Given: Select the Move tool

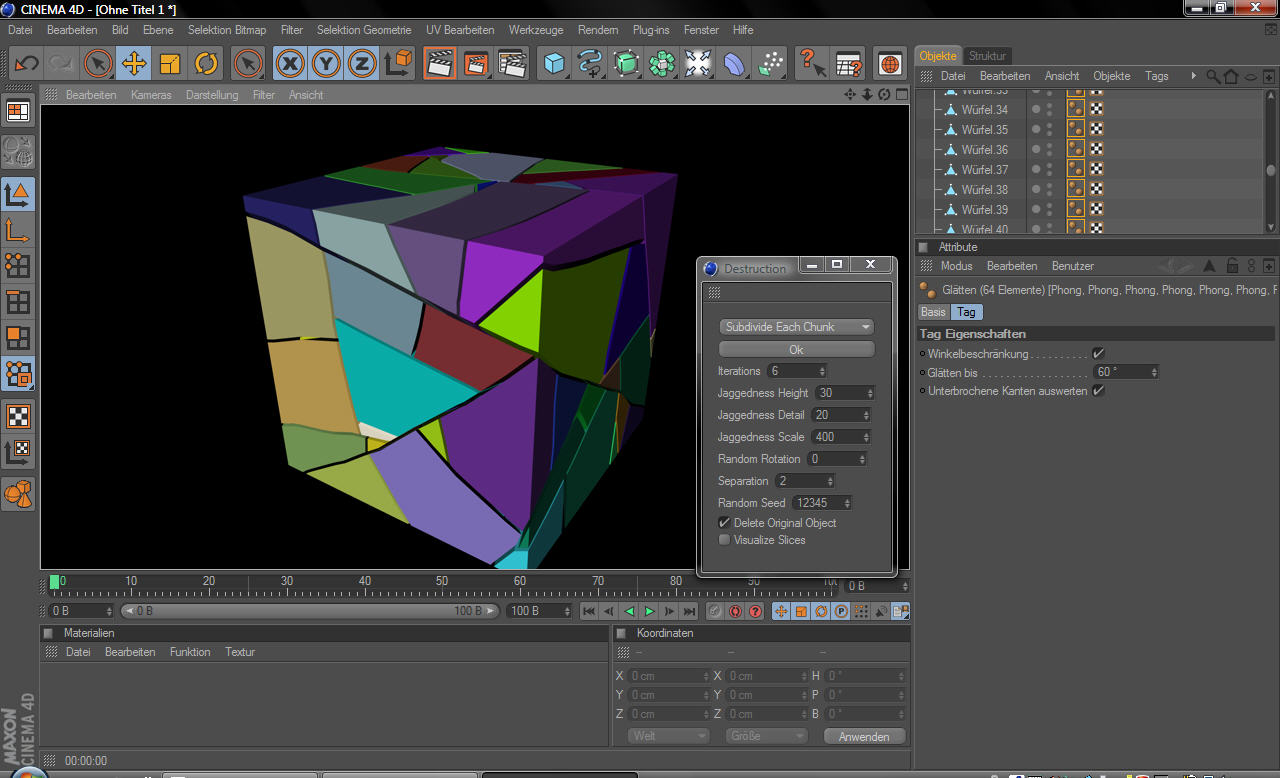Looking at the screenshot, I should pos(133,64).
